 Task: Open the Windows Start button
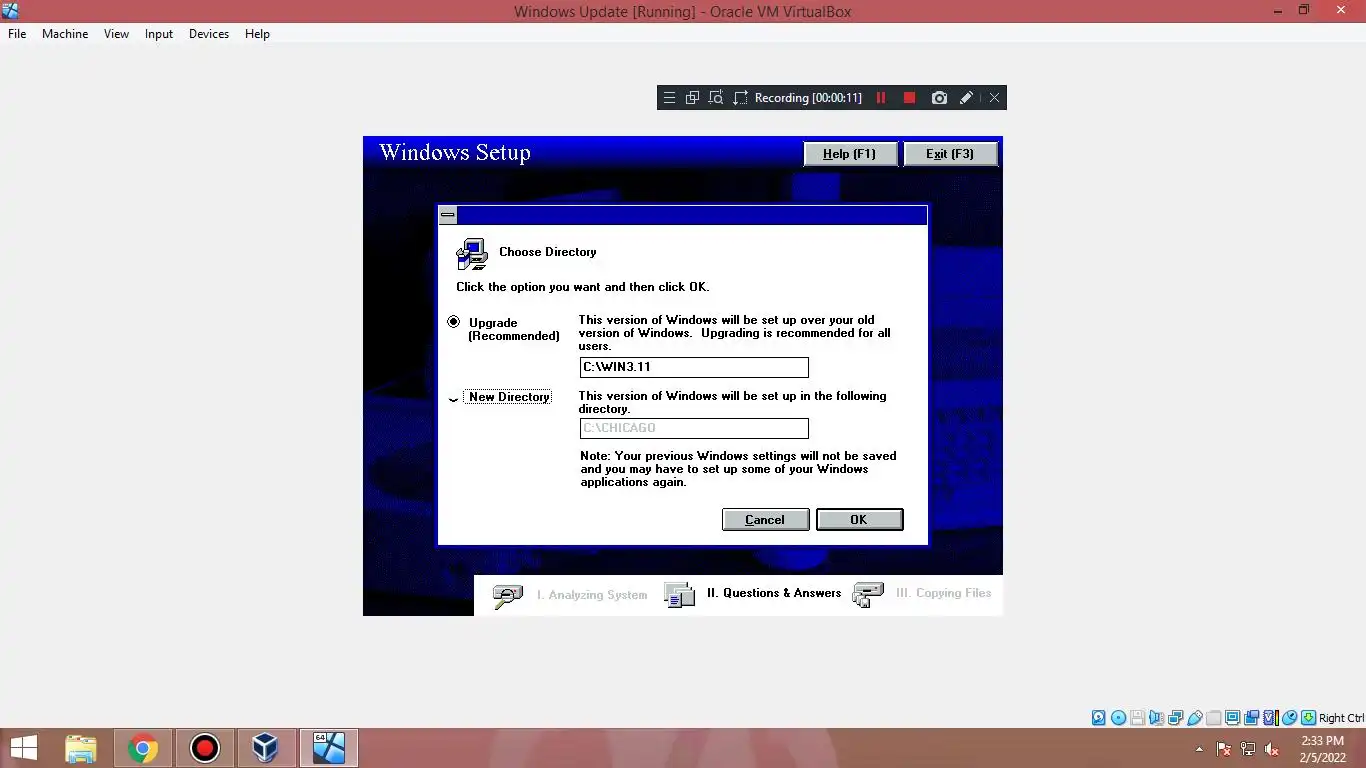(23, 748)
